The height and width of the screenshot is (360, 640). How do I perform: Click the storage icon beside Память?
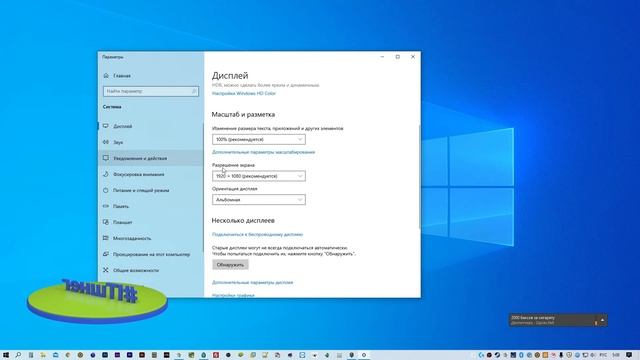(106, 206)
